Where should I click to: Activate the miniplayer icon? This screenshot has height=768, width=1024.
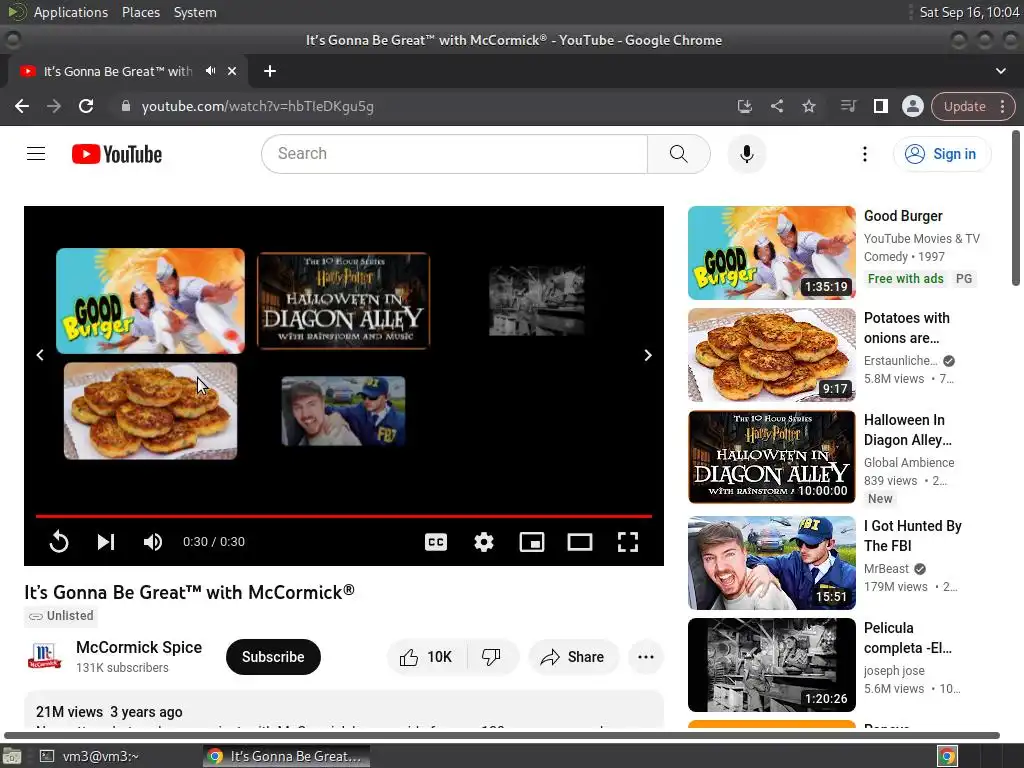click(532, 541)
